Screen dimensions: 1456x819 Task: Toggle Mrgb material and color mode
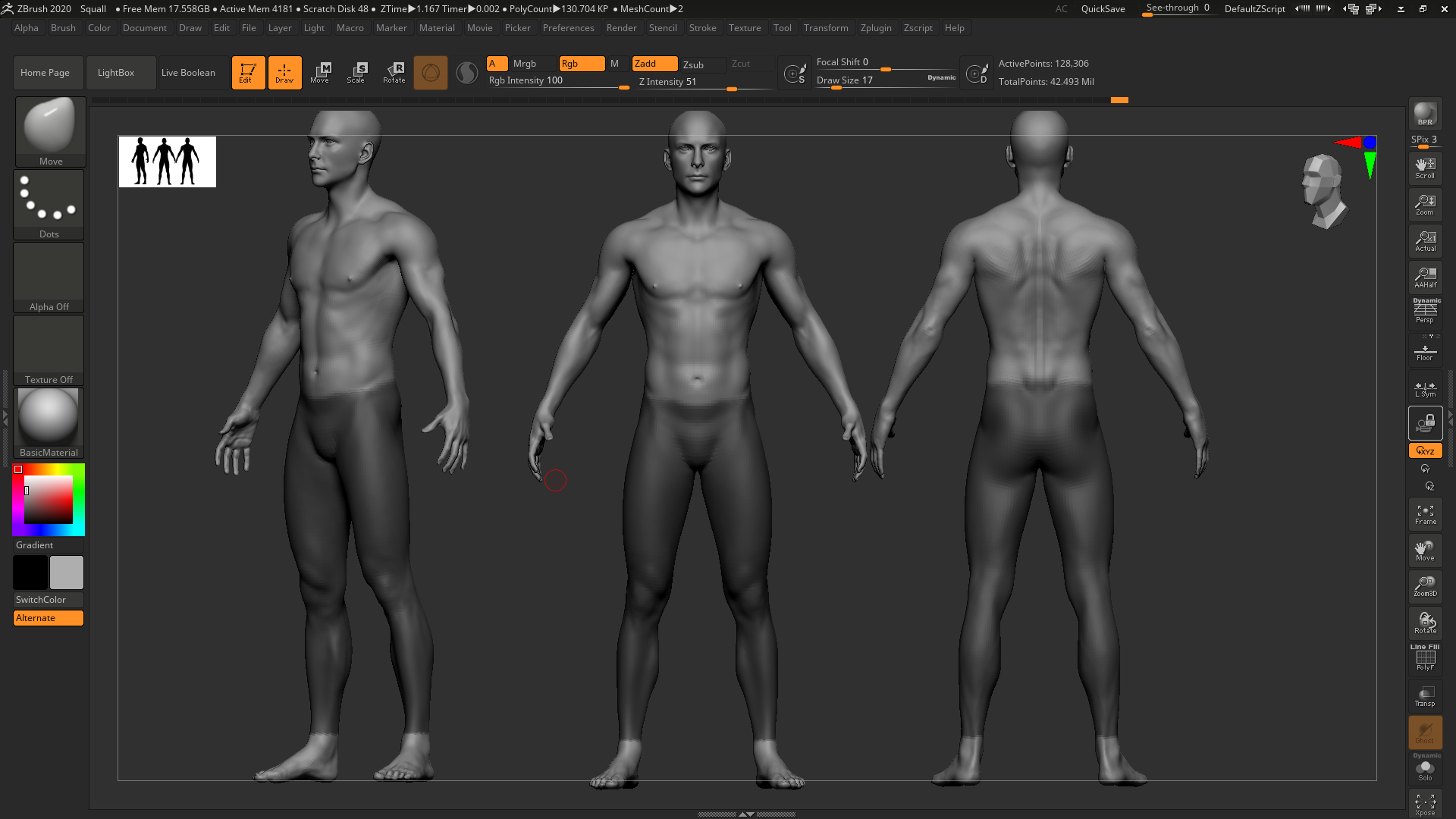(x=532, y=64)
